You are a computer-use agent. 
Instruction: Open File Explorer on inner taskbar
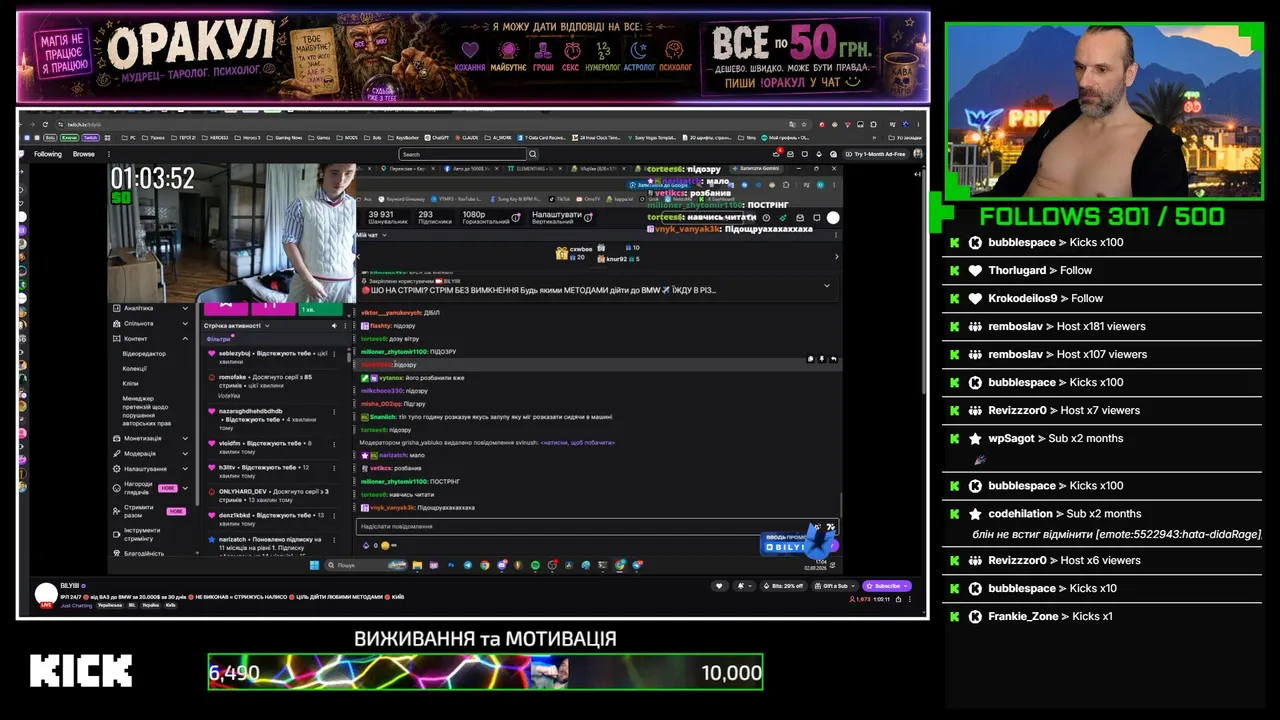(417, 565)
